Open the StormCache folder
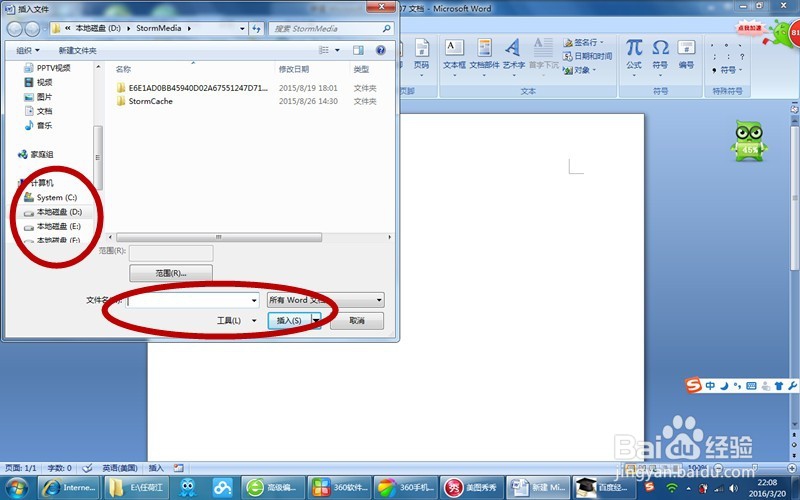Viewport: 800px width, 500px height. (151, 101)
